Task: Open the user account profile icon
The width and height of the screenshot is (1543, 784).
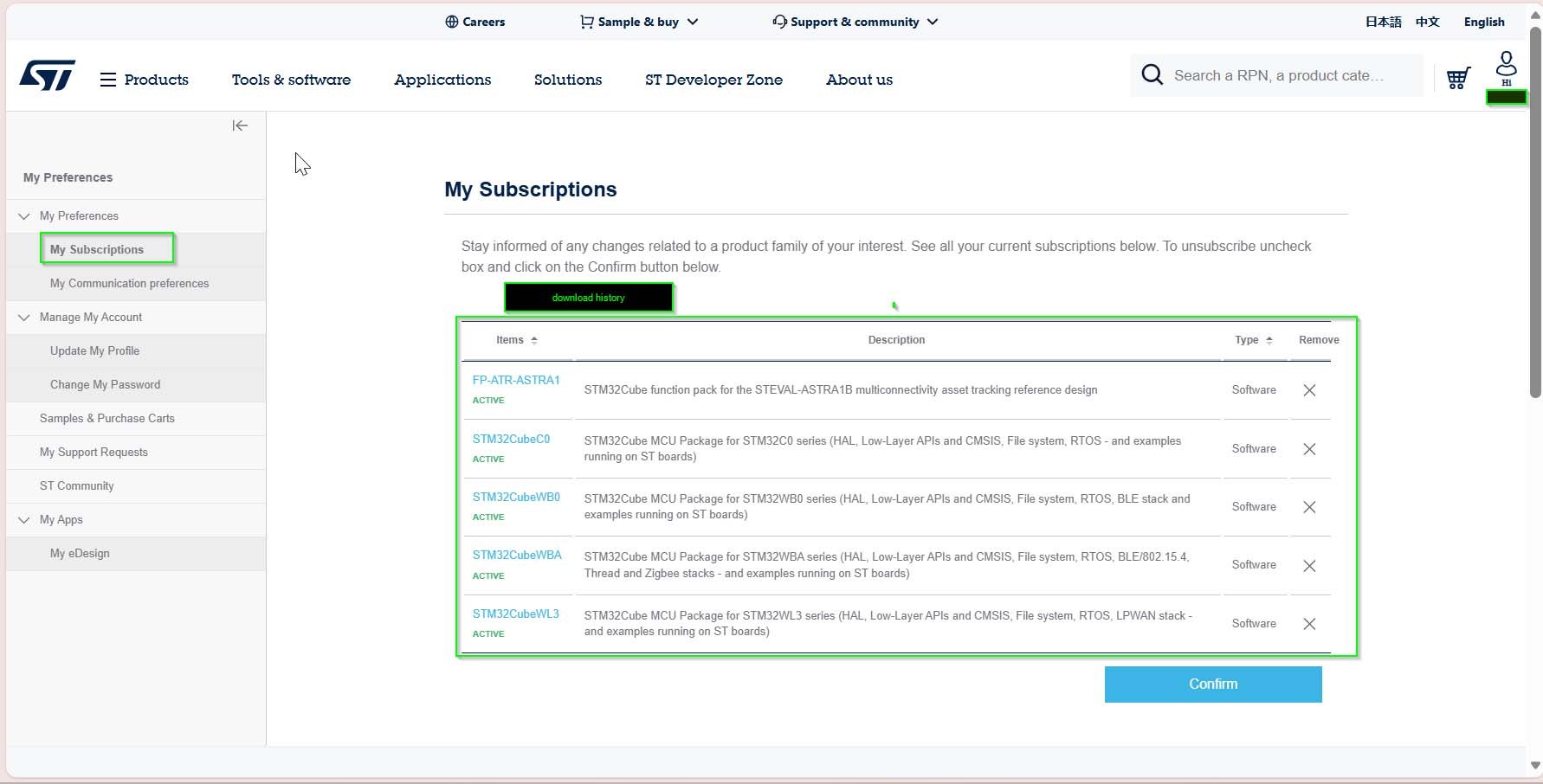Action: 1507,64
